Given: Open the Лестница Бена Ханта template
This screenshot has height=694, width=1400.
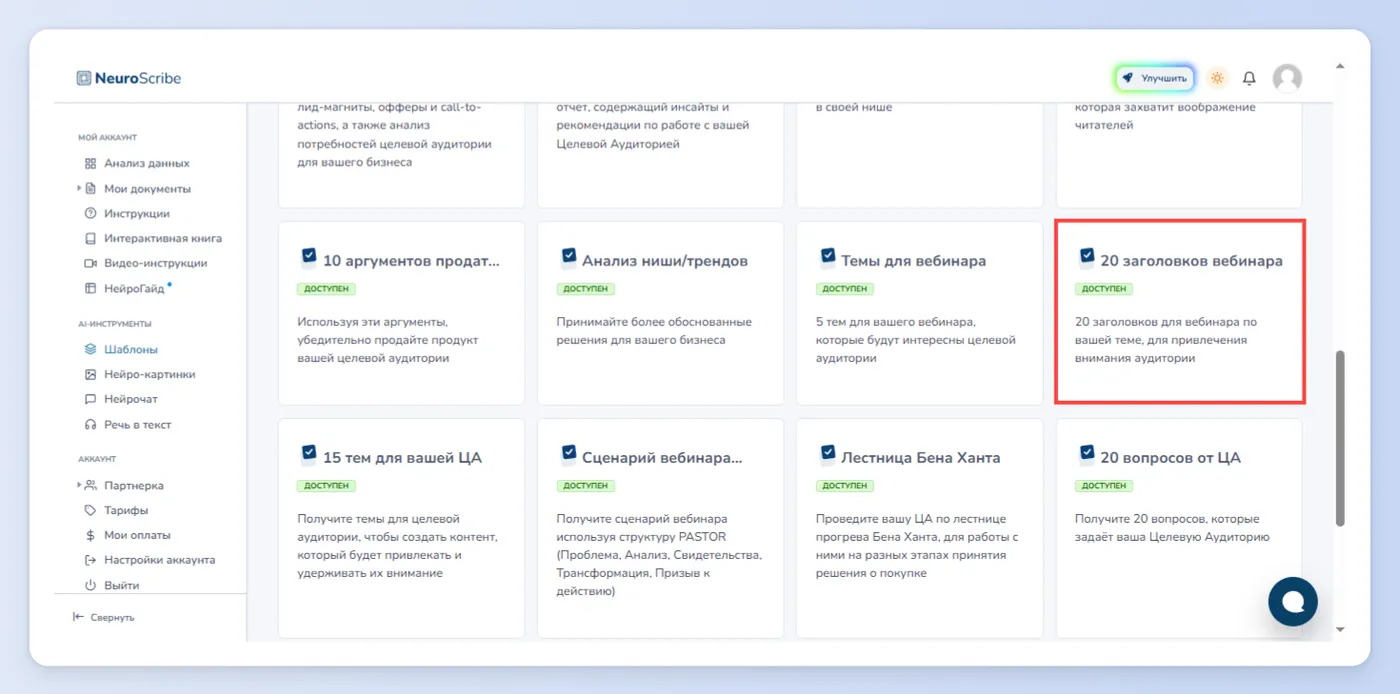Looking at the screenshot, I should pyautogui.click(x=919, y=528).
